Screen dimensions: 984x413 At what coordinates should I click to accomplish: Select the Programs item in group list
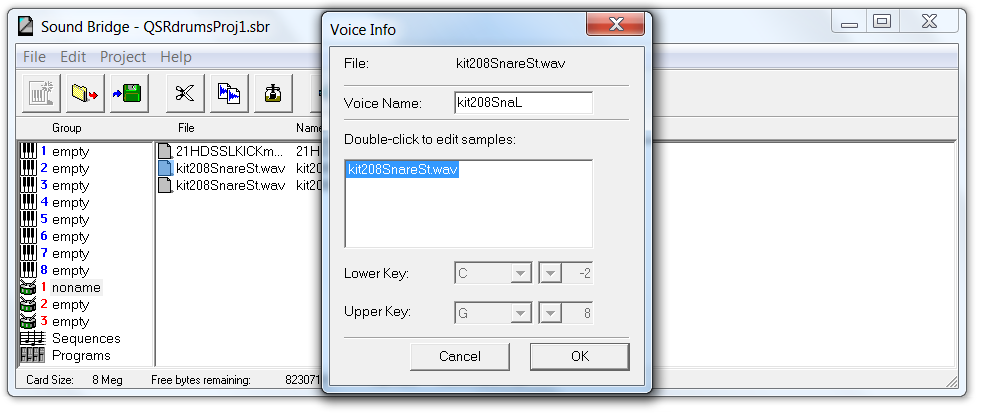[81, 356]
